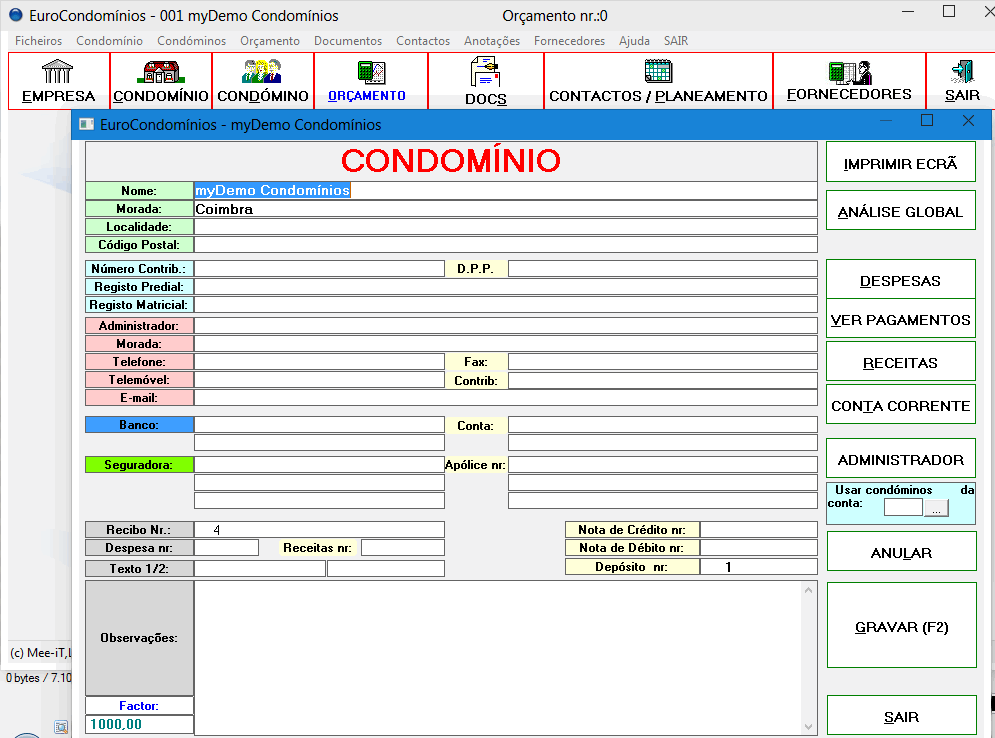Open the Anotações menu

click(491, 41)
